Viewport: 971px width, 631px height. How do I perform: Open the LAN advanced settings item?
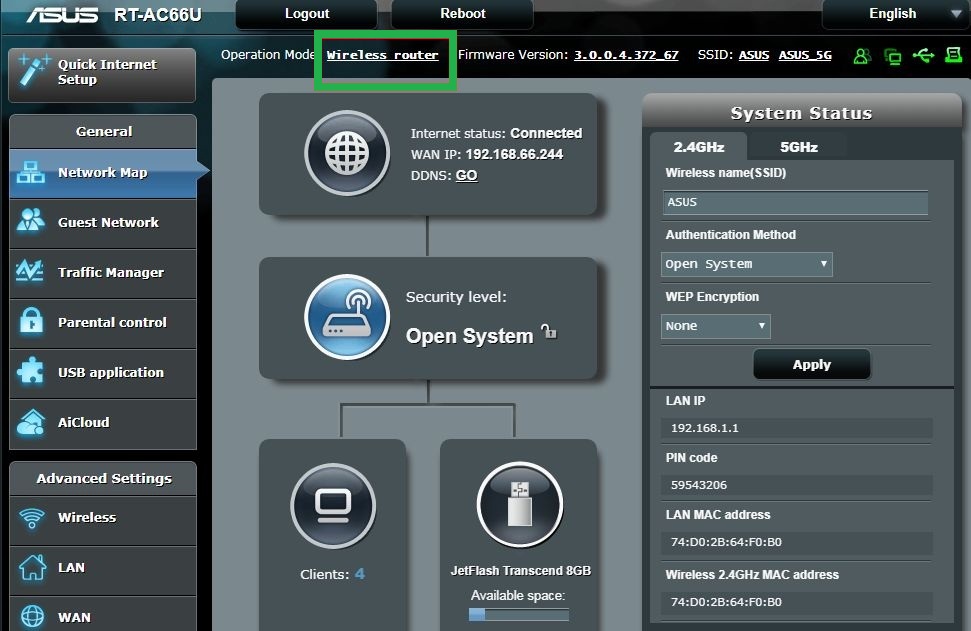pyautogui.click(x=103, y=570)
